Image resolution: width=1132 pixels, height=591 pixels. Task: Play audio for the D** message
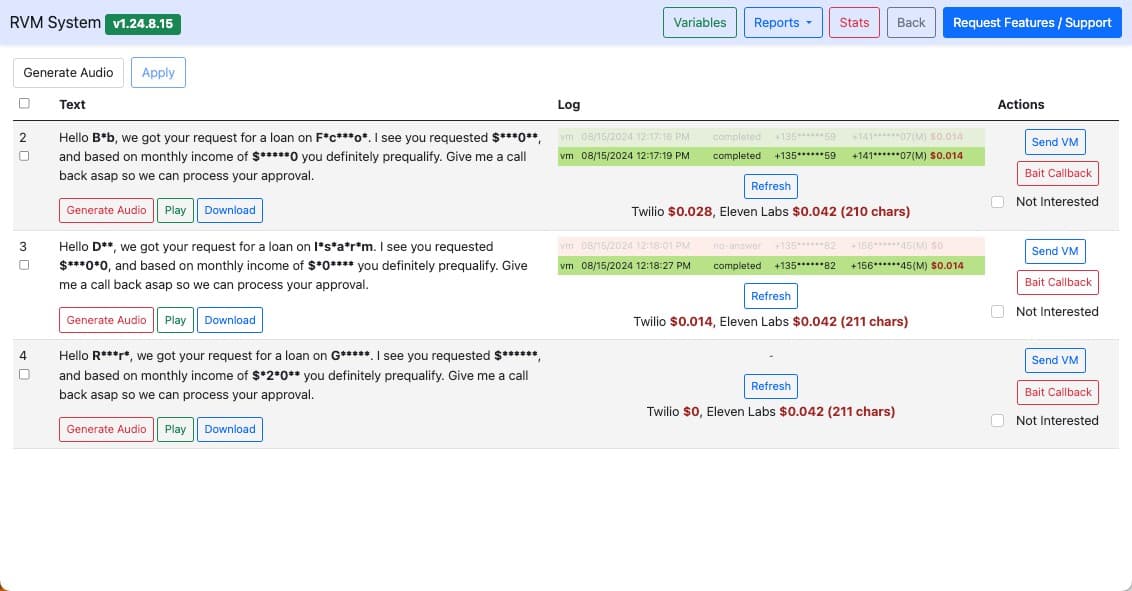click(x=175, y=320)
